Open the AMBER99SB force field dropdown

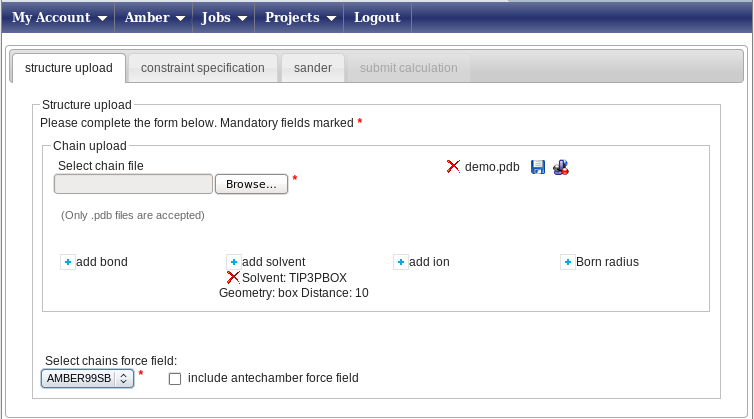click(x=87, y=378)
